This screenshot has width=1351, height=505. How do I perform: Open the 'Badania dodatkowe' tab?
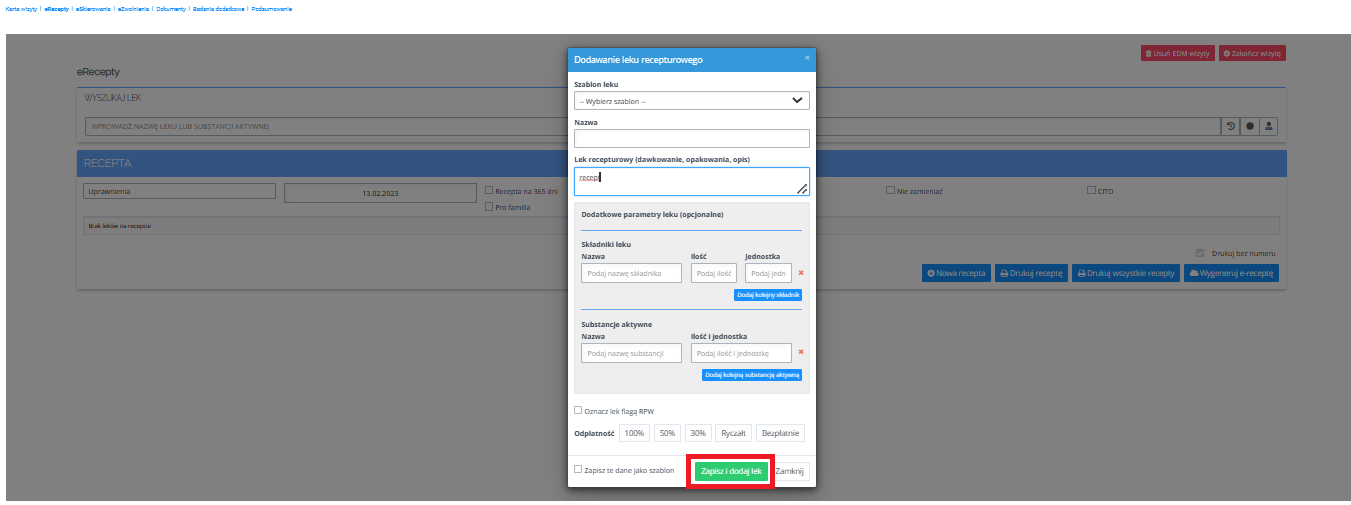point(218,8)
